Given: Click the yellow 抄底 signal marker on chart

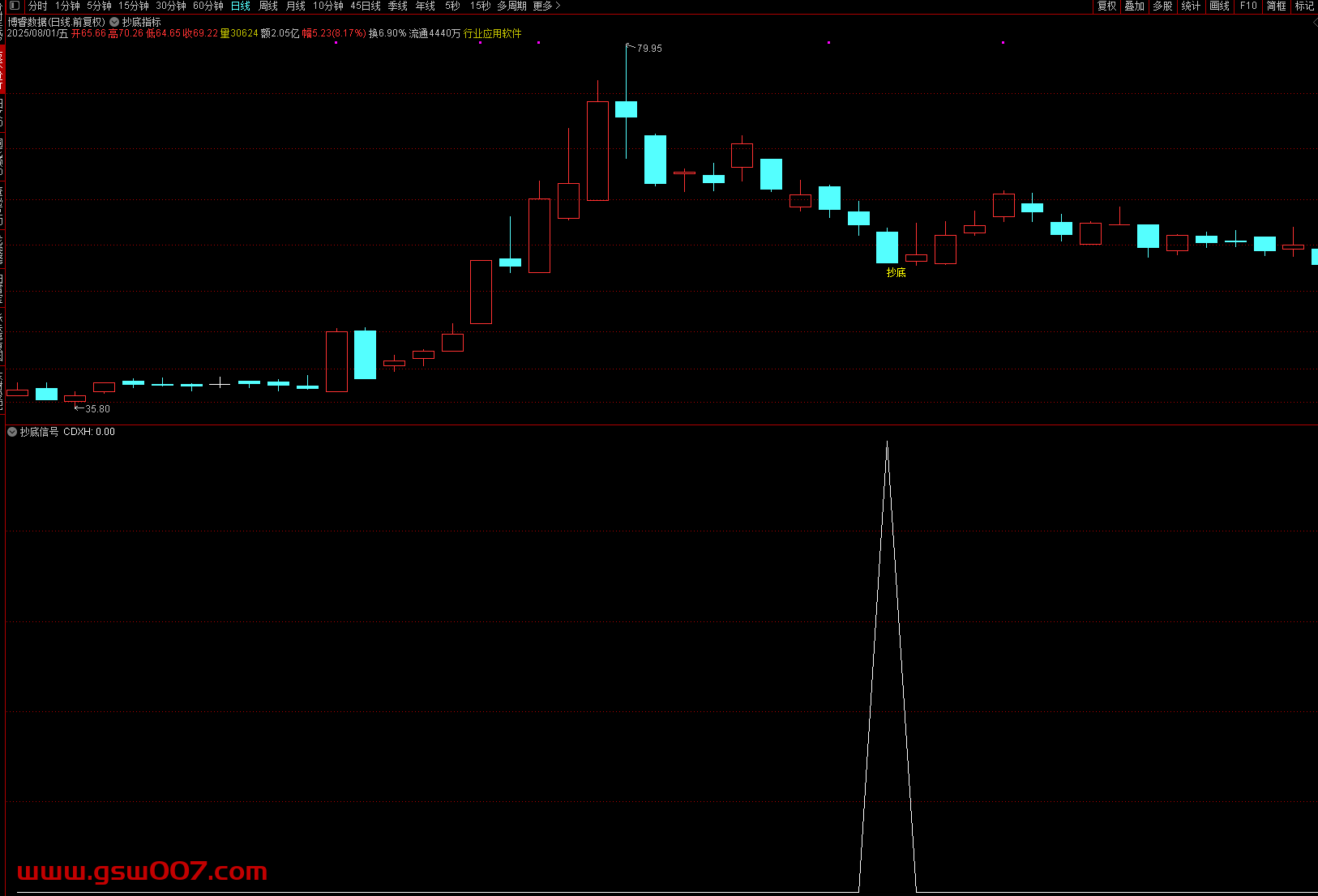Looking at the screenshot, I should [x=896, y=272].
